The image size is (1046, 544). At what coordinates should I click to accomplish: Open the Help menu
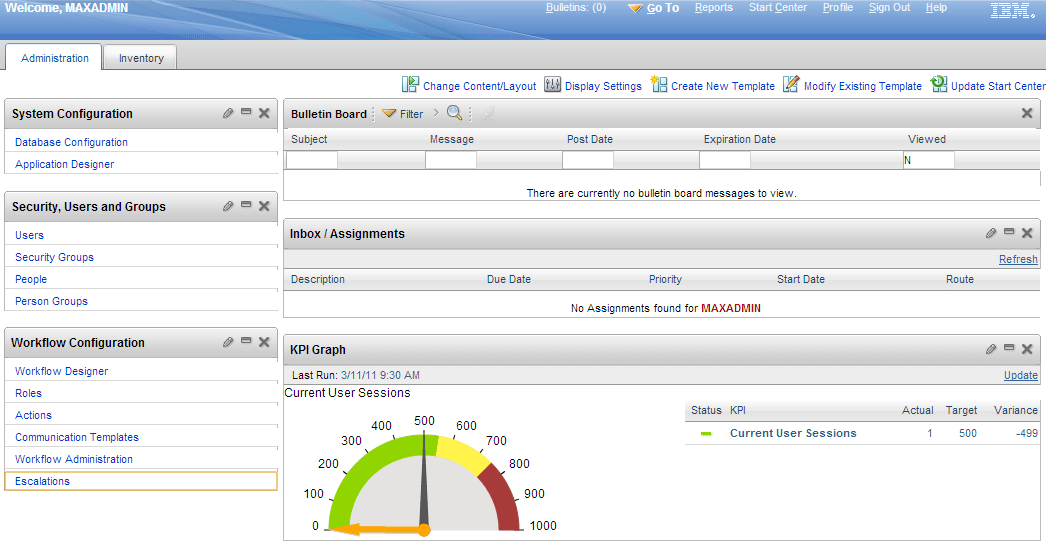point(936,7)
